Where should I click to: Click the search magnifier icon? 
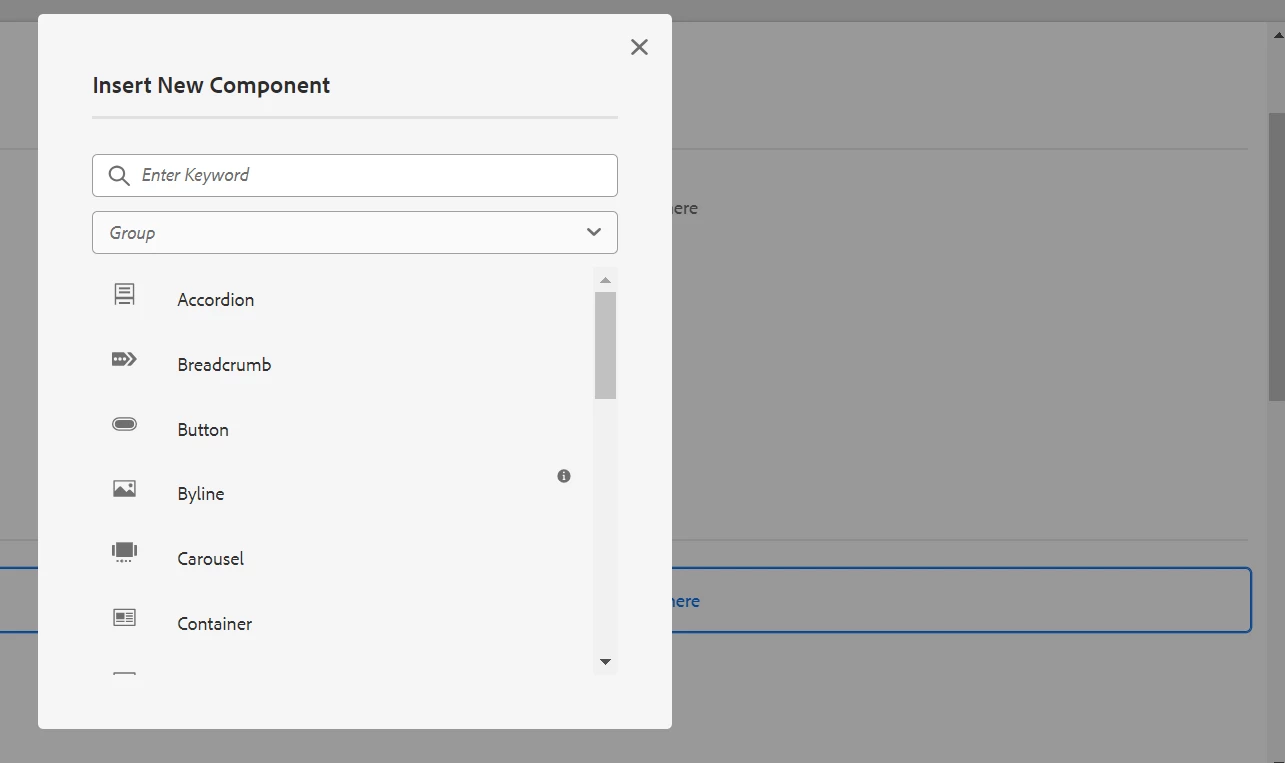pyautogui.click(x=119, y=176)
